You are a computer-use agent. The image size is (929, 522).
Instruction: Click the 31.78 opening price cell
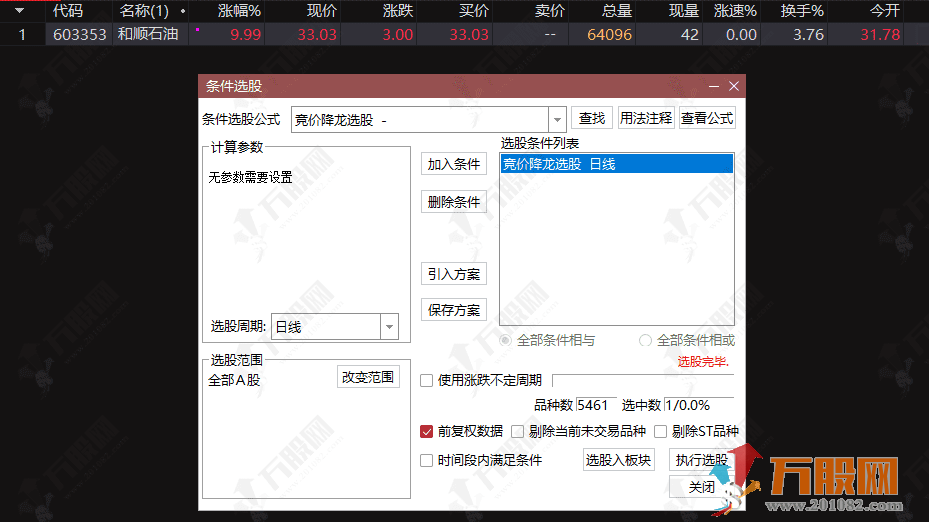880,34
